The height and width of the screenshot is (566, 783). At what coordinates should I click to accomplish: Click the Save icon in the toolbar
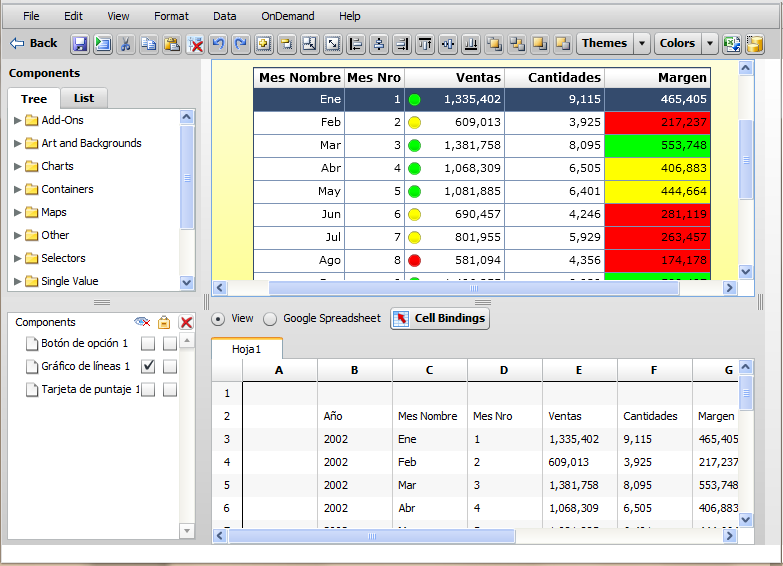[x=79, y=44]
